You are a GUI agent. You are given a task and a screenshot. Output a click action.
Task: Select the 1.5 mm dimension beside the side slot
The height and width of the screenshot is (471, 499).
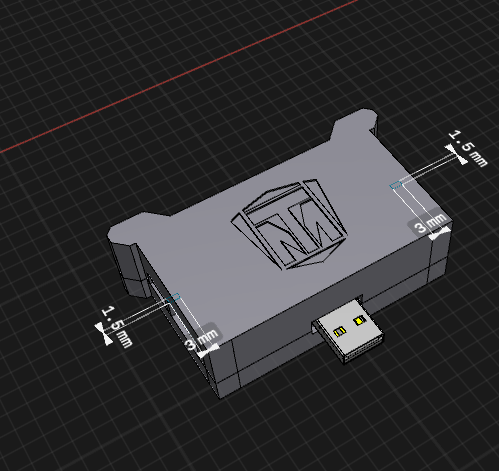(117, 326)
